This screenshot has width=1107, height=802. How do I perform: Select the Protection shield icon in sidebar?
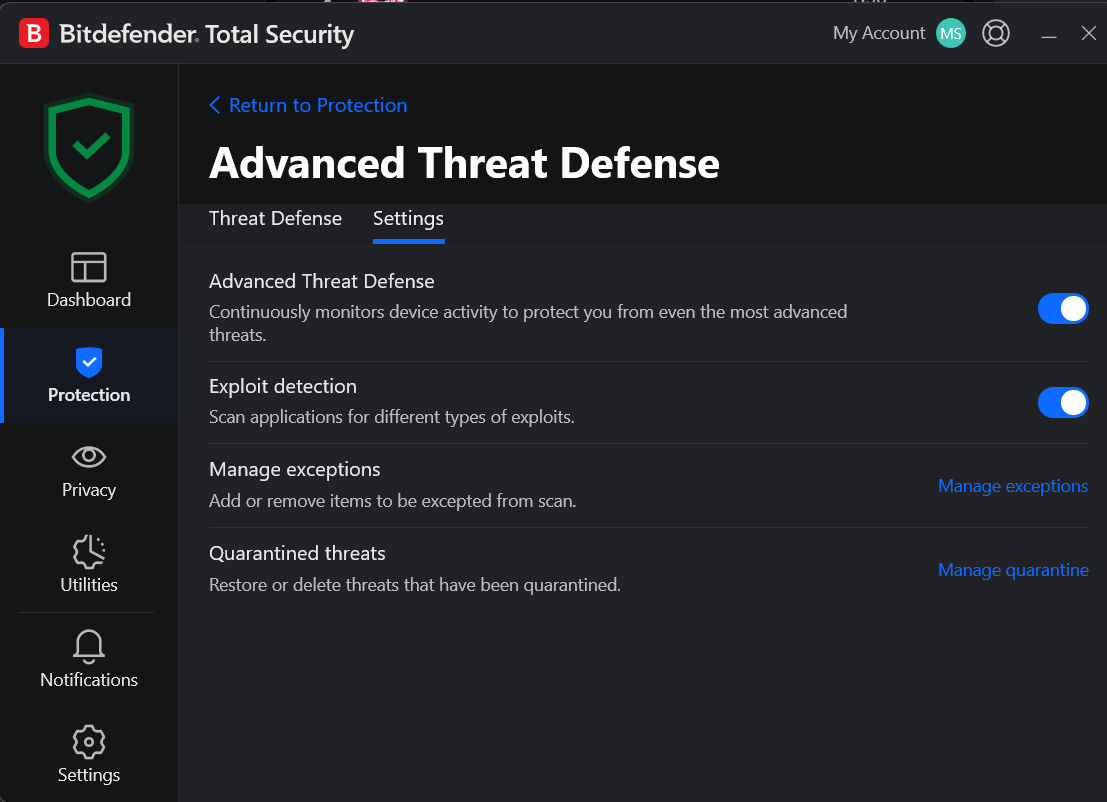coord(89,362)
